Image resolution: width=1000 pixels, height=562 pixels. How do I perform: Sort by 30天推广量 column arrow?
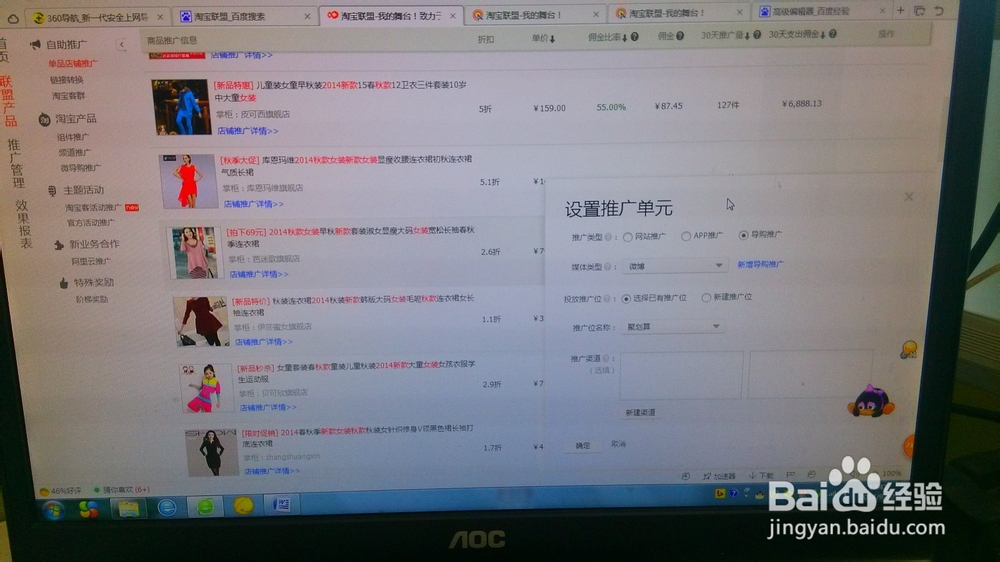point(747,36)
